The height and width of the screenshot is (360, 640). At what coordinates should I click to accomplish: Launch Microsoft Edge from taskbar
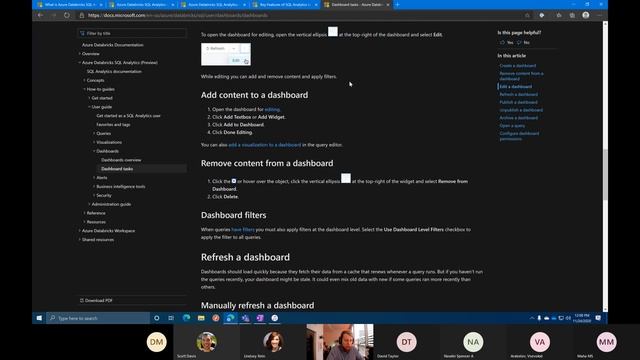(187, 318)
